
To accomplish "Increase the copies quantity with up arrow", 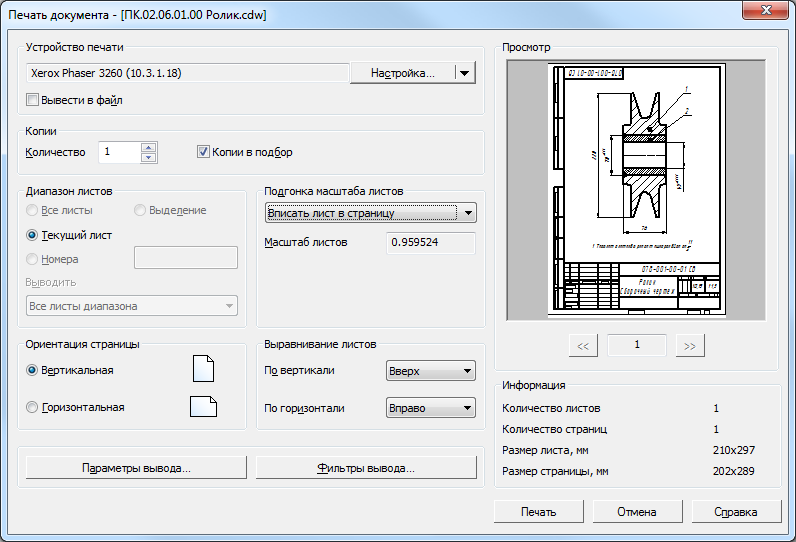I will [x=149, y=148].
